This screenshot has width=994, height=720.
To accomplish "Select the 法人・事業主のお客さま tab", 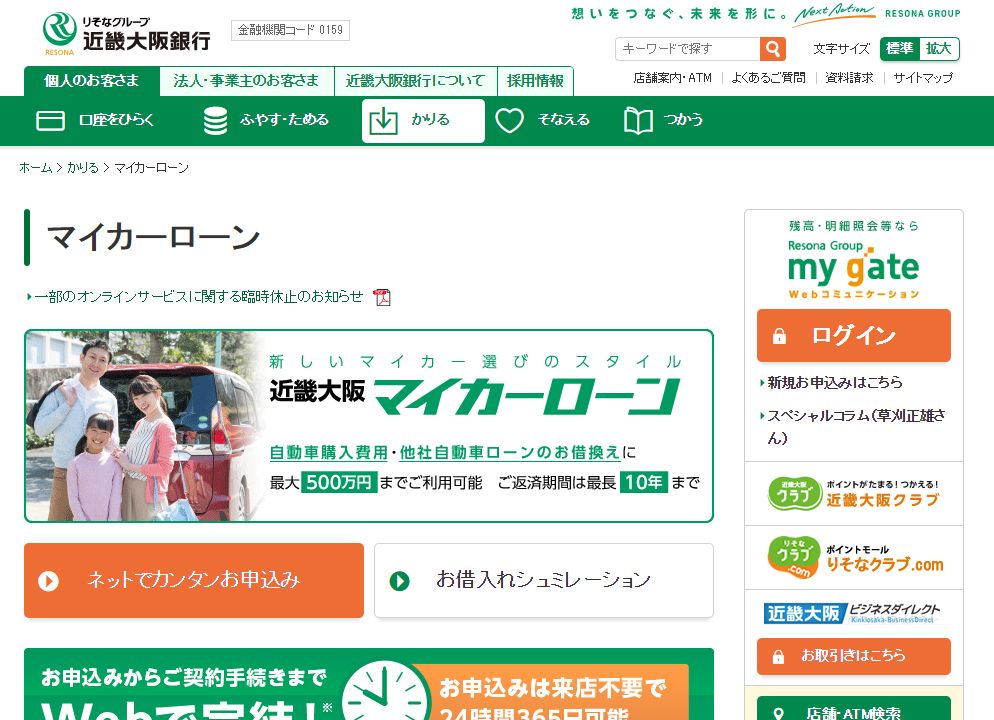I will 247,81.
